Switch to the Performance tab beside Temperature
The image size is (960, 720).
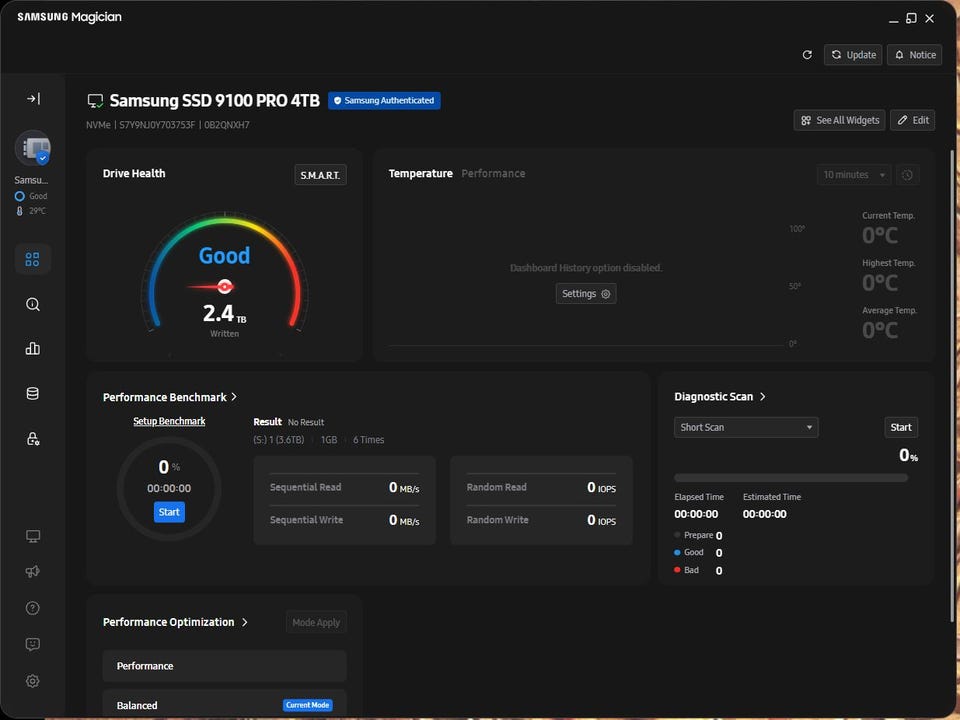tap(493, 174)
